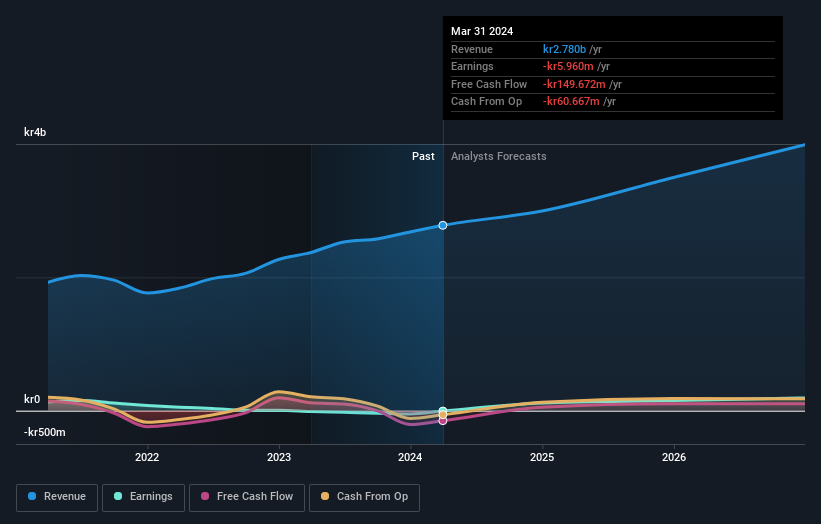This screenshot has height=524, width=821.
Task: Click the -kr500m y-axis label
Action: tap(45, 432)
